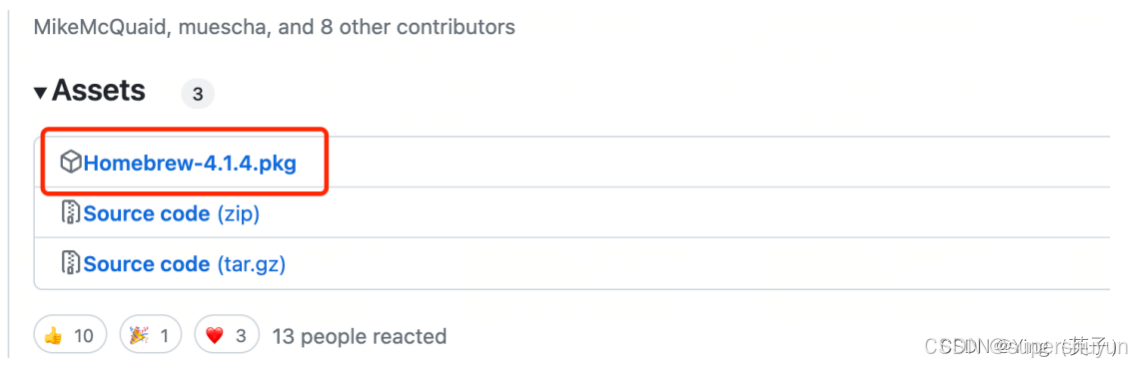The height and width of the screenshot is (366, 1132).
Task: Click the red heart emoji icon
Action: point(214,336)
